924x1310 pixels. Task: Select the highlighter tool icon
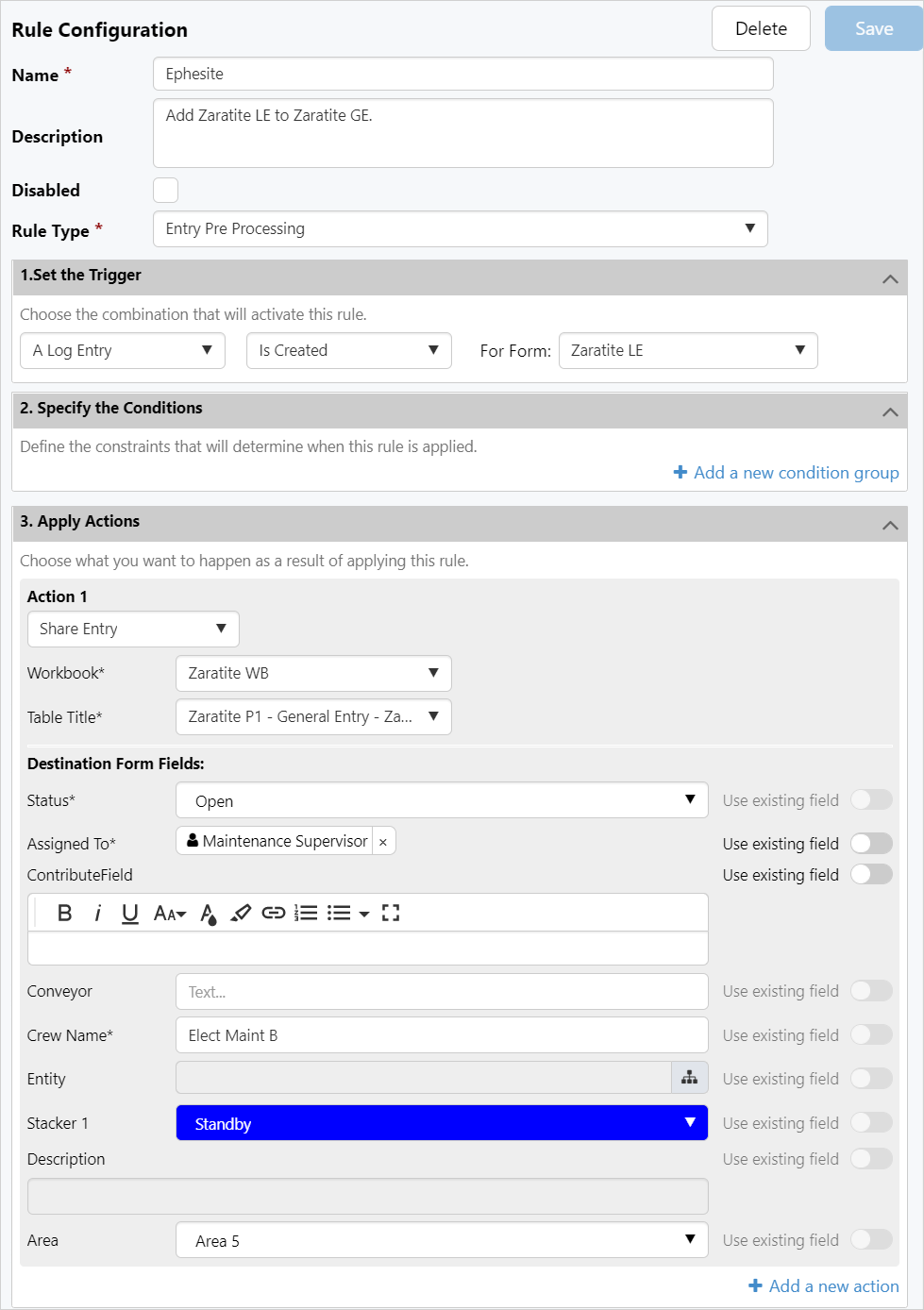pyautogui.click(x=241, y=913)
